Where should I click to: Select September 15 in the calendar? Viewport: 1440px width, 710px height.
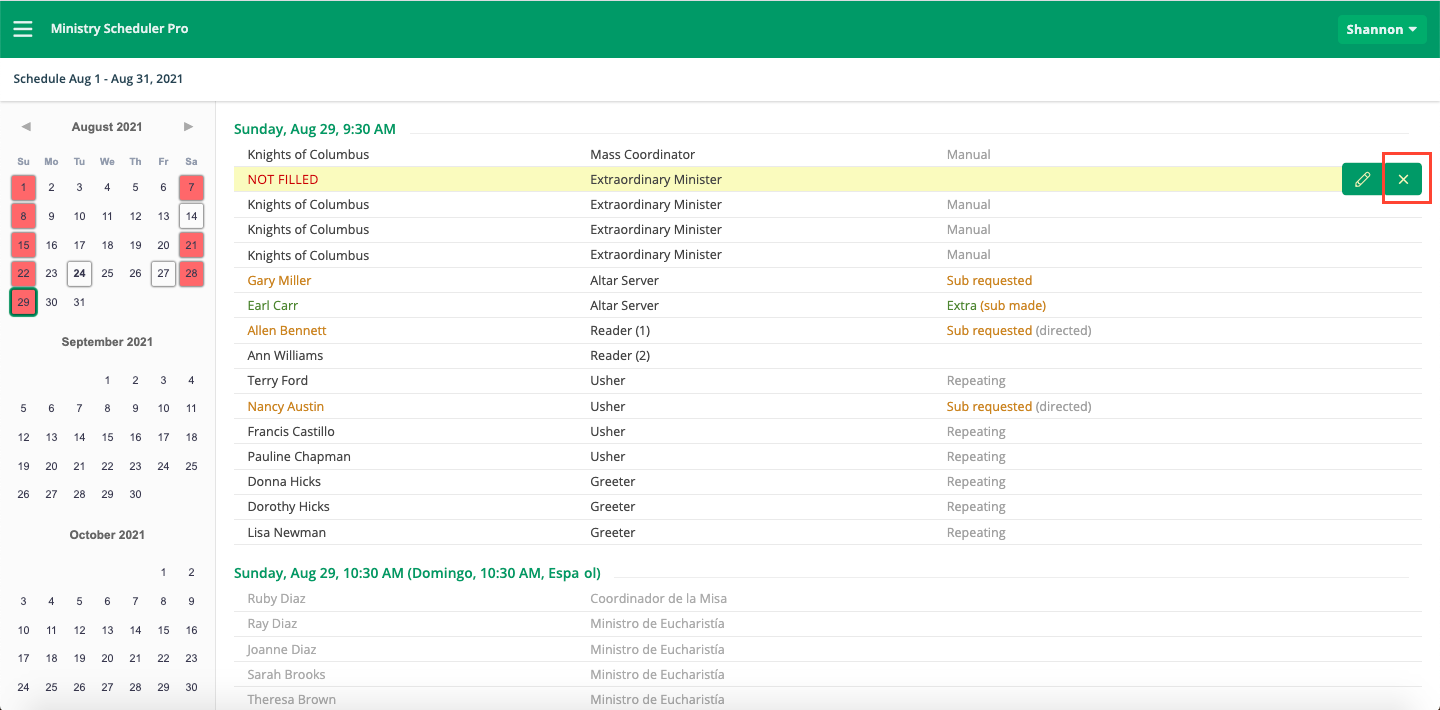coord(107,437)
